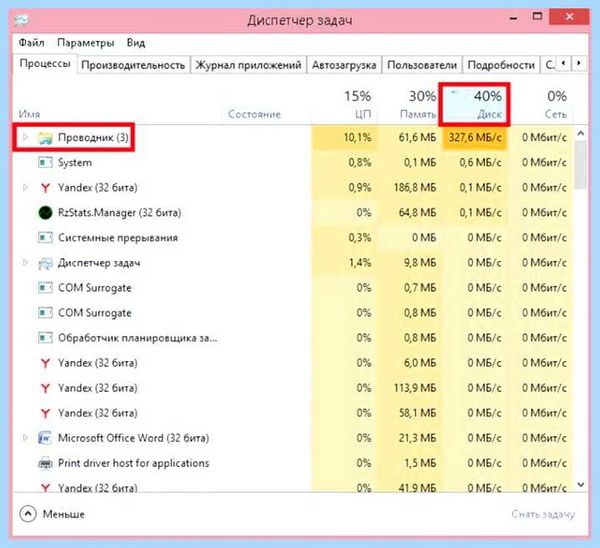Sort by the Диск column header
Viewport: 600px width, 548px height.
[x=474, y=103]
